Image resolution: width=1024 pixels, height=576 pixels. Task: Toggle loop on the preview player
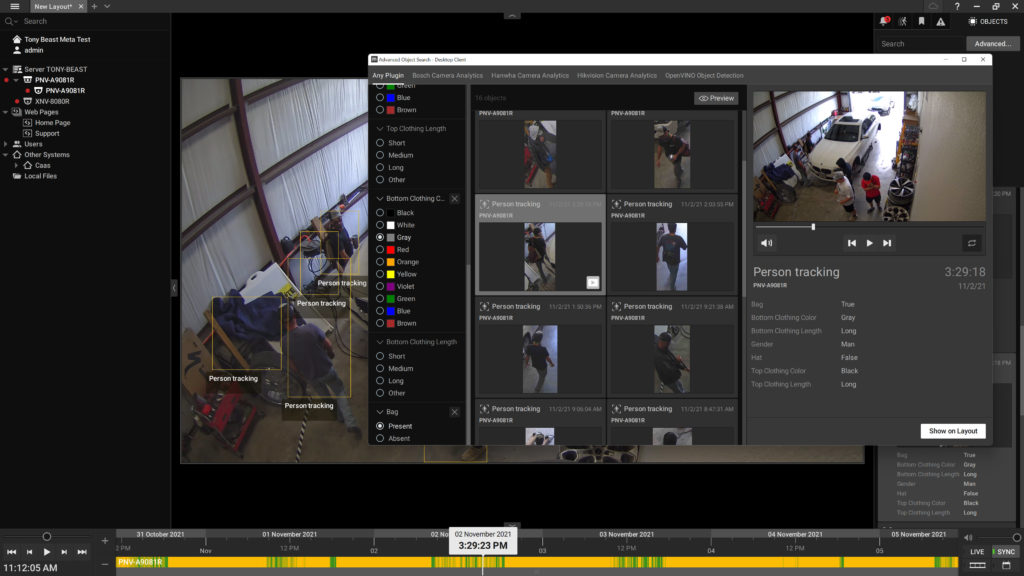click(972, 243)
